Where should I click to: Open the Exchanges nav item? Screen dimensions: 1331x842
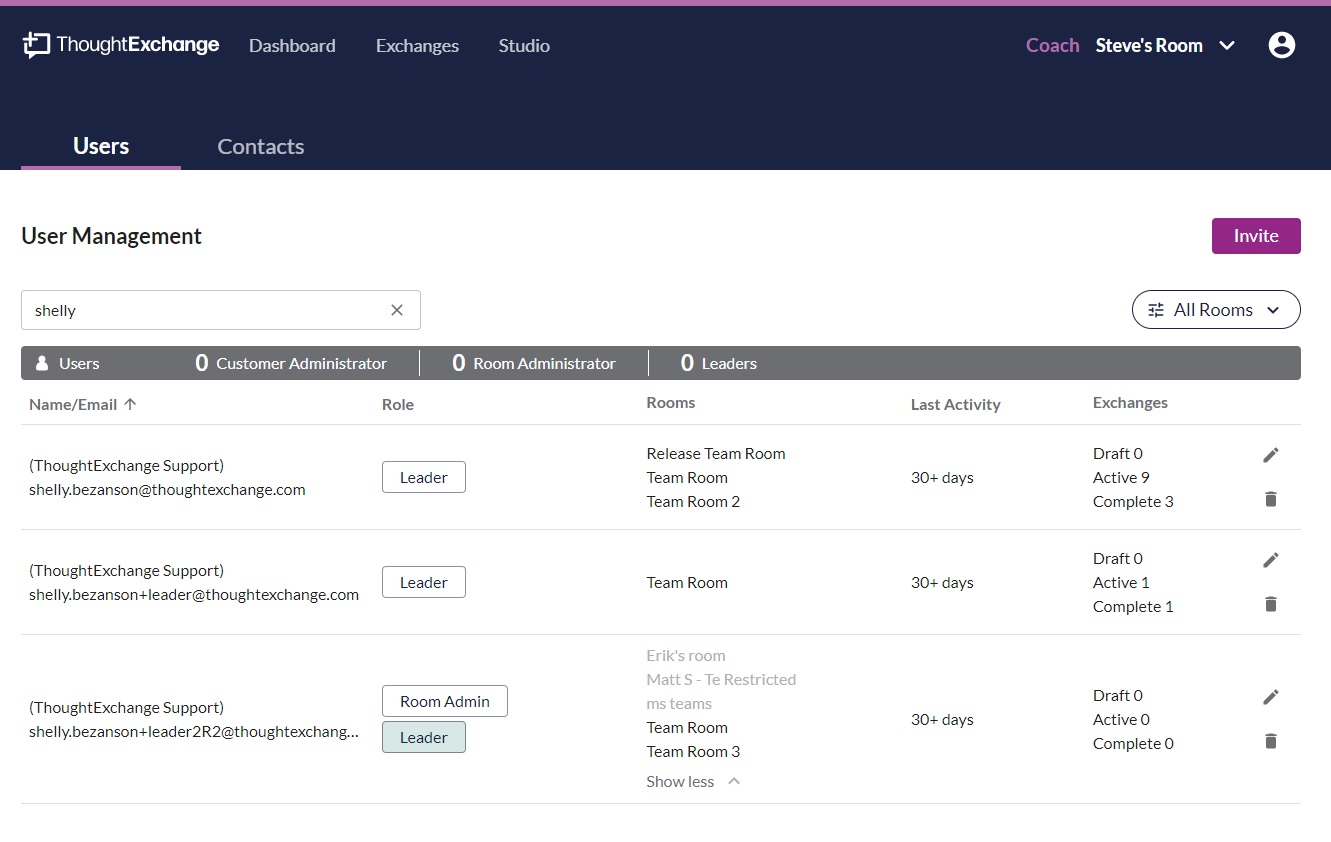pyautogui.click(x=417, y=45)
